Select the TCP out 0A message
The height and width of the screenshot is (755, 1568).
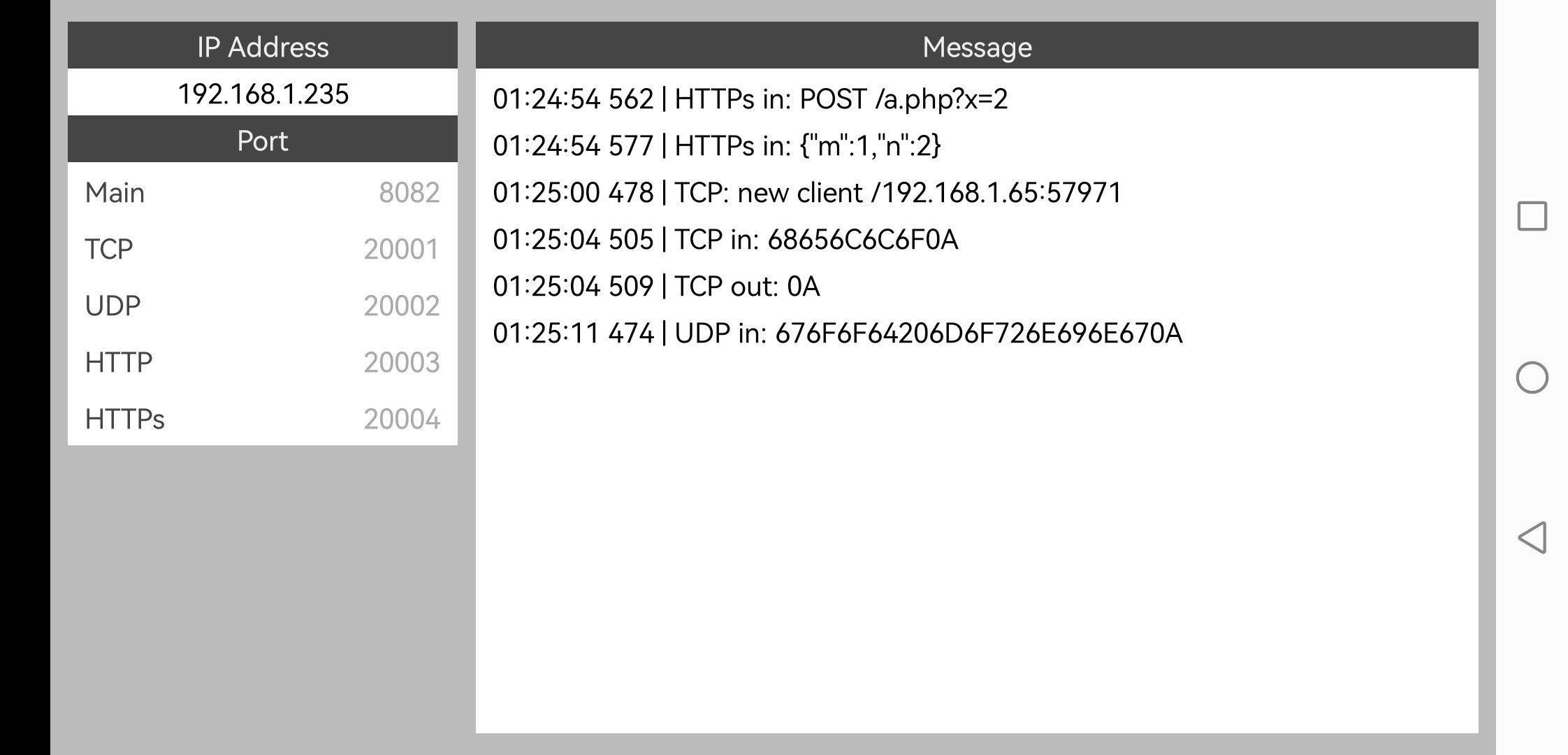655,287
